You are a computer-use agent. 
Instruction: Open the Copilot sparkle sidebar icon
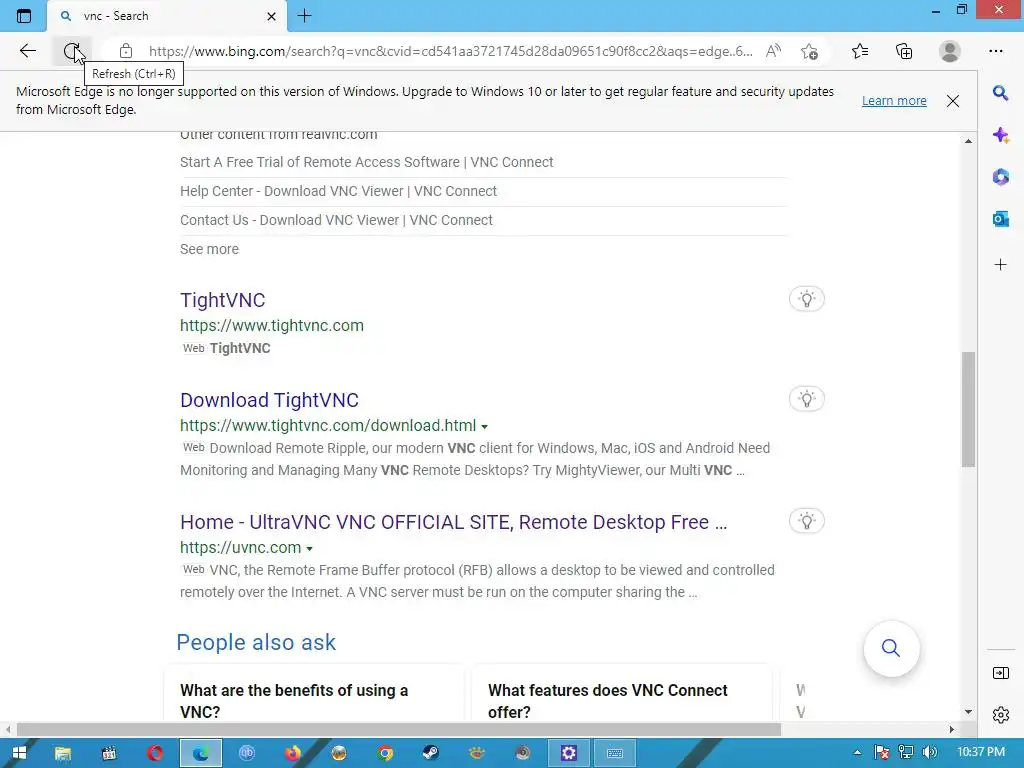pyautogui.click(x=1000, y=135)
